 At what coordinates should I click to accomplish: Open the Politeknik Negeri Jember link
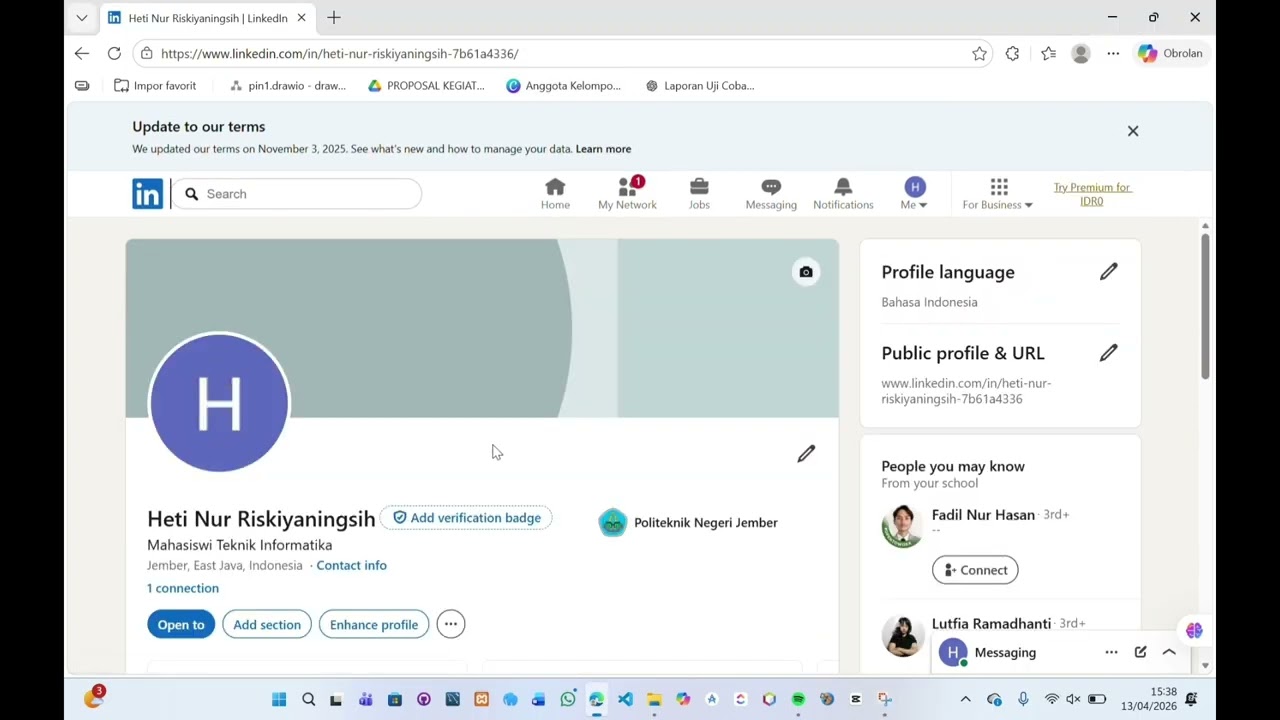[x=688, y=522]
